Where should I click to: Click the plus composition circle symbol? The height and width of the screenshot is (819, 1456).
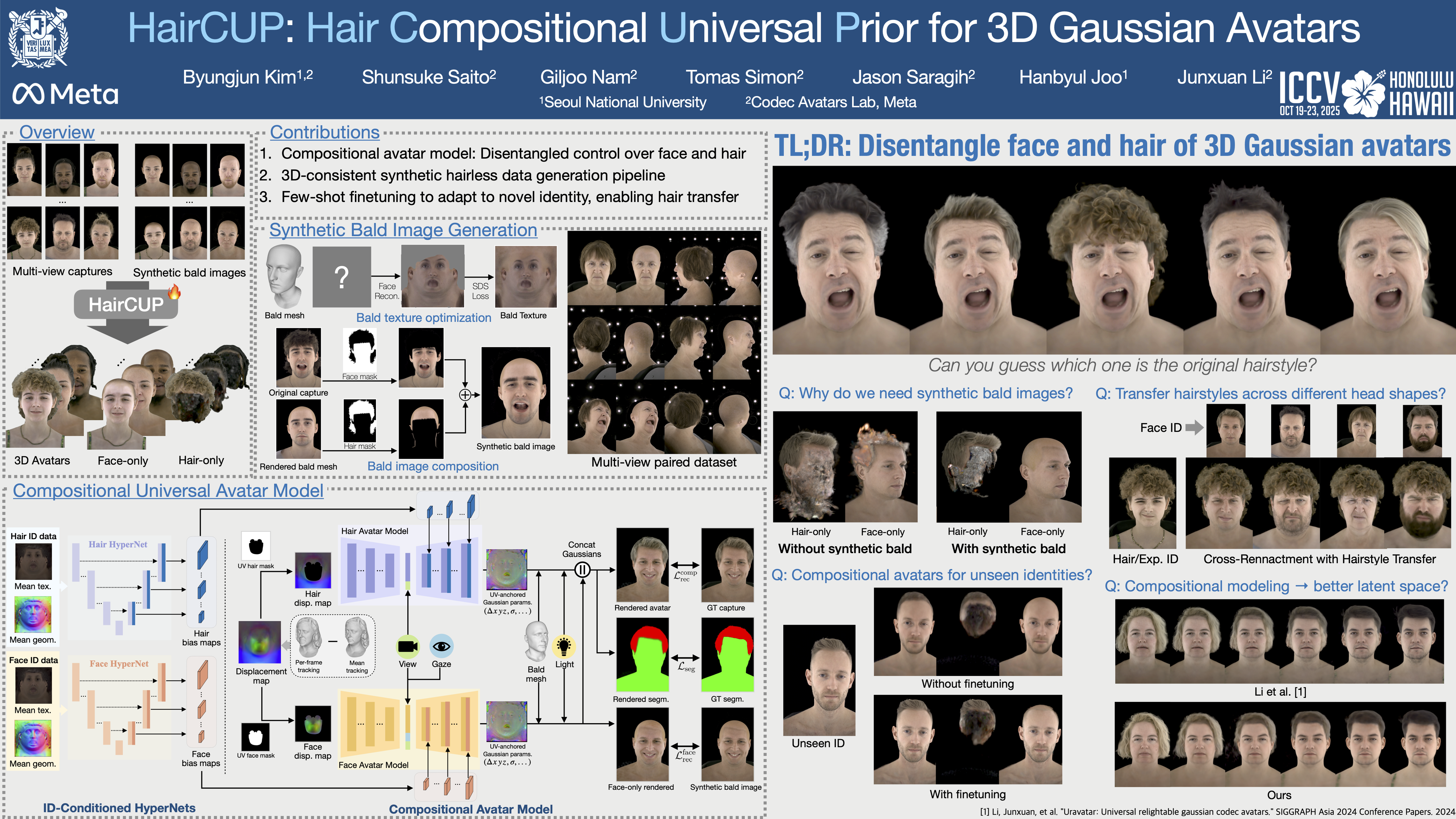(465, 394)
